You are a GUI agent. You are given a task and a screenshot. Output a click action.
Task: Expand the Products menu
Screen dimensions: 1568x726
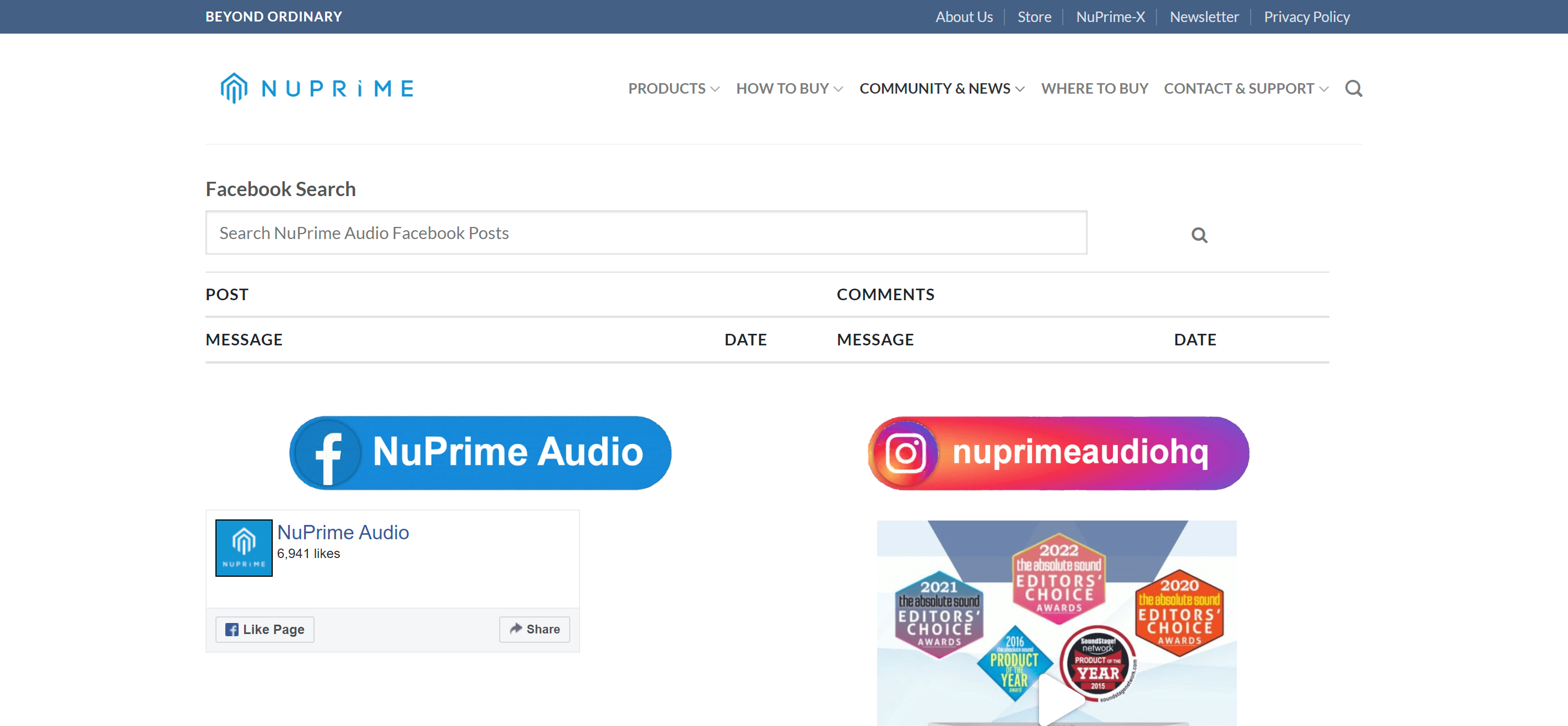674,89
